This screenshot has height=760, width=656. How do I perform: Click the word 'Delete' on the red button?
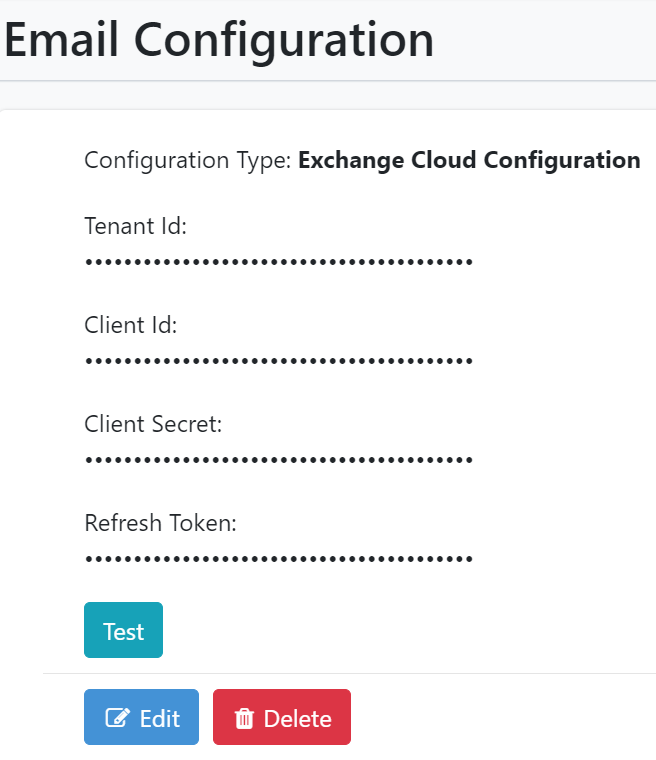(x=297, y=718)
